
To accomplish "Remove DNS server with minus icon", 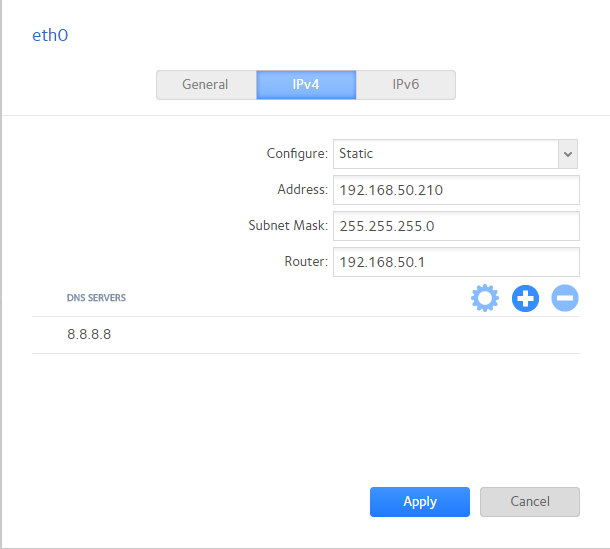I will pyautogui.click(x=565, y=298).
